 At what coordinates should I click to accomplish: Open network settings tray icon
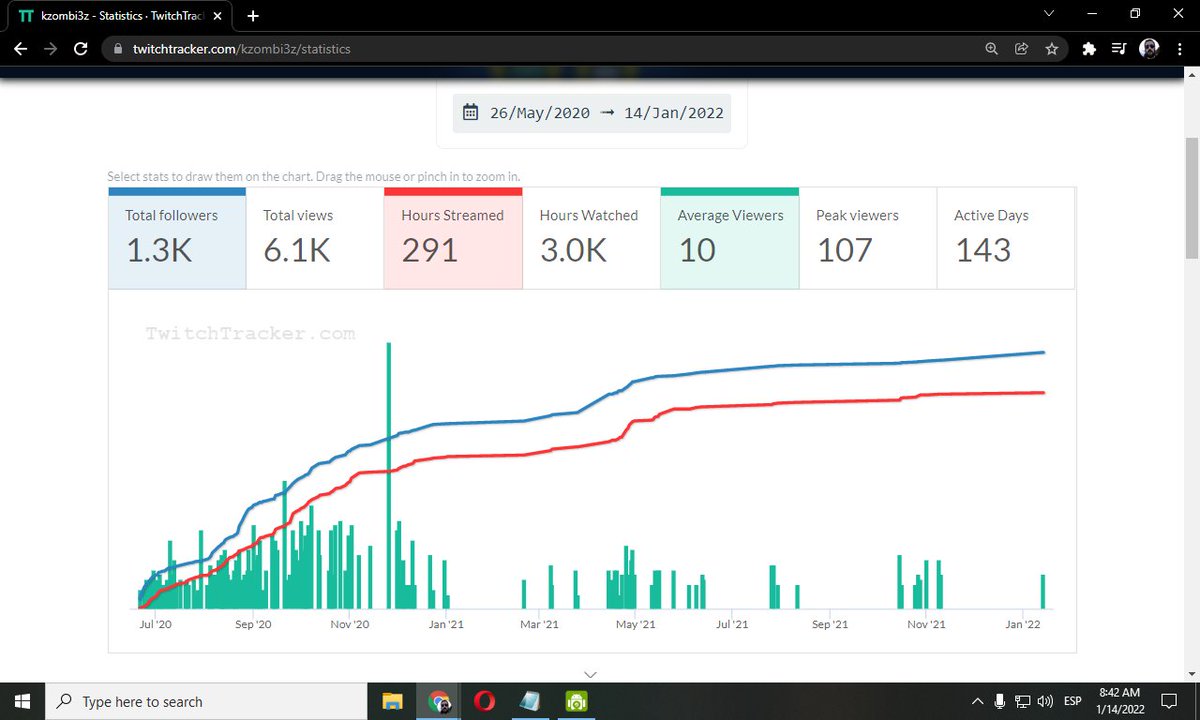tap(1023, 701)
